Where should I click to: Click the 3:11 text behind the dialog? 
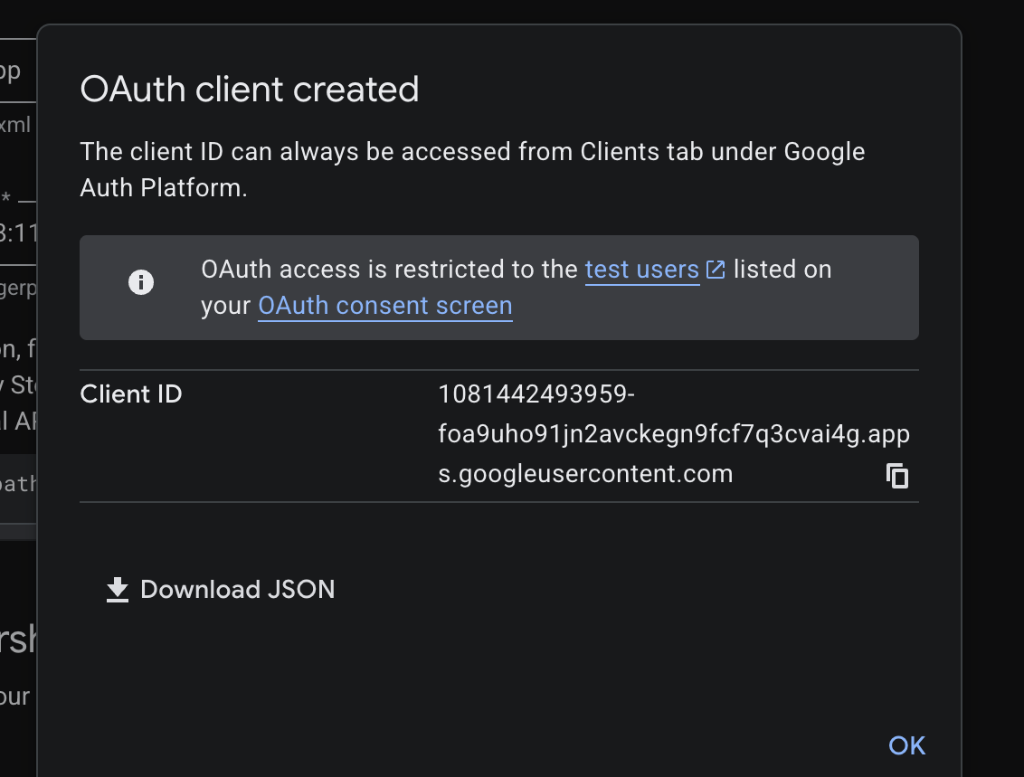[18, 232]
